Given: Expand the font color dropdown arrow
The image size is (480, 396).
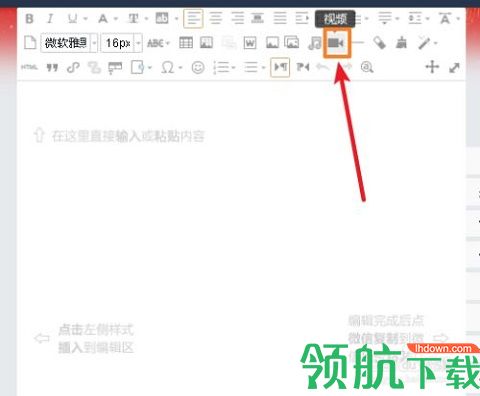Looking at the screenshot, I should point(116,19).
